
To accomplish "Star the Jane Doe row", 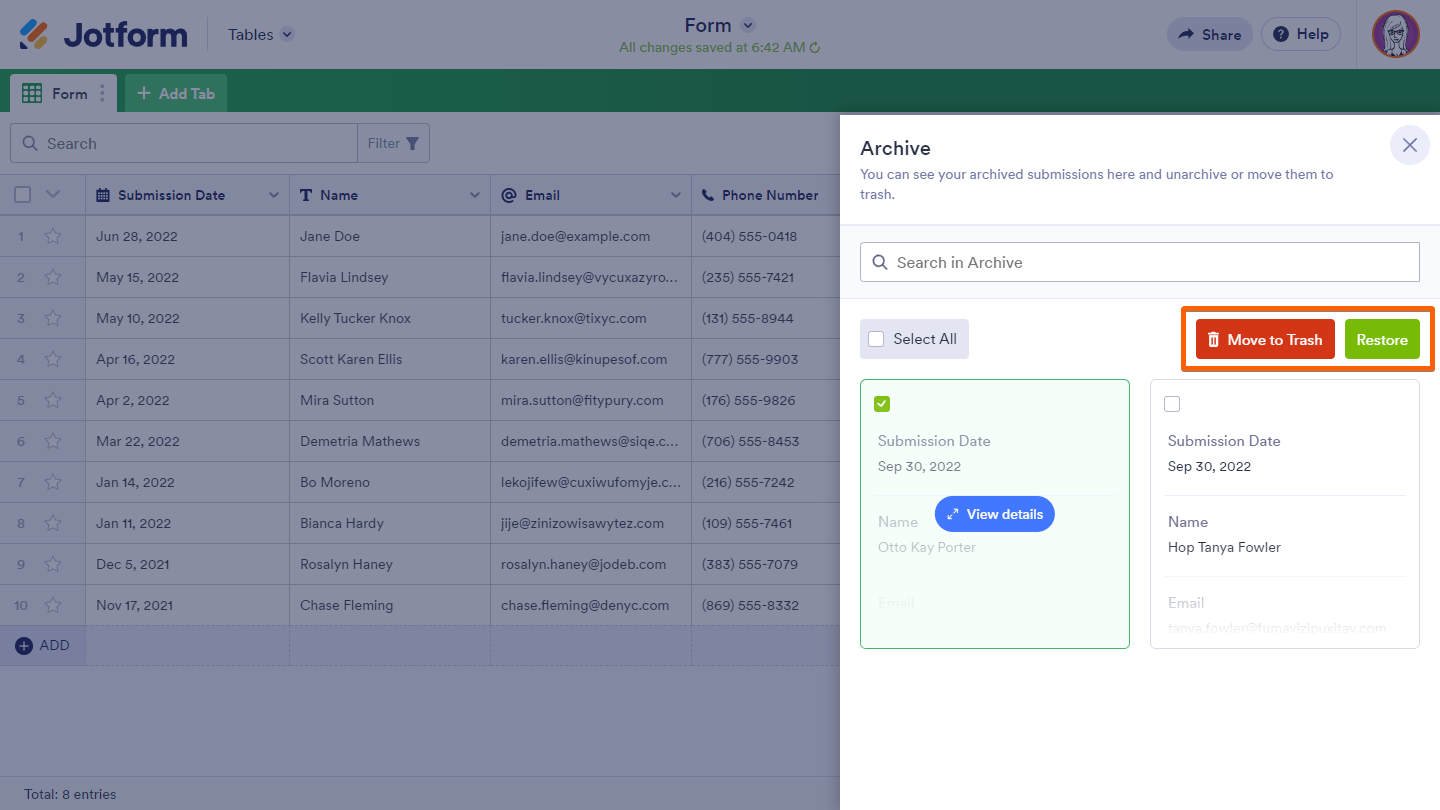I will tap(53, 236).
